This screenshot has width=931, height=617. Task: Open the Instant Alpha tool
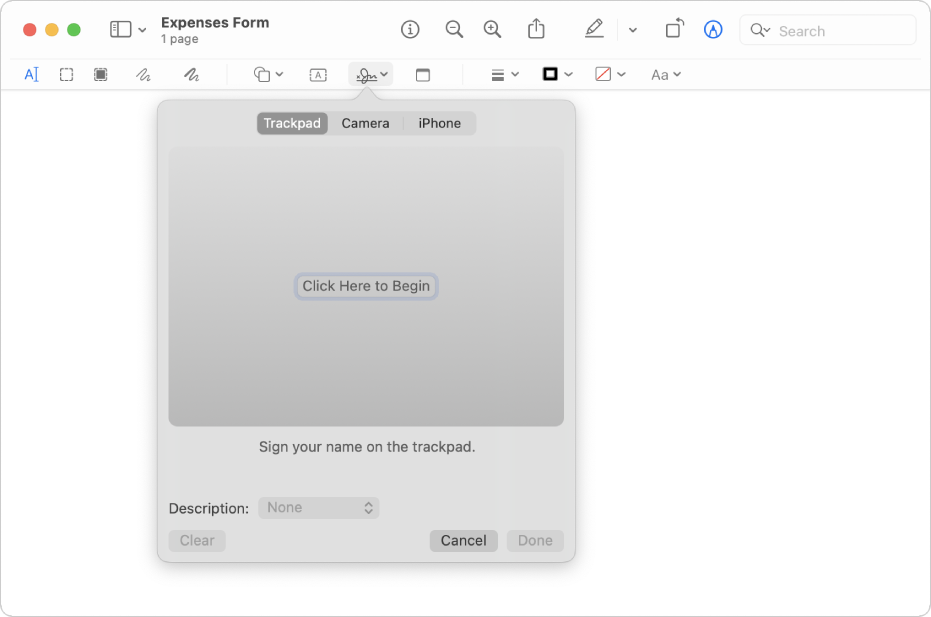(100, 73)
